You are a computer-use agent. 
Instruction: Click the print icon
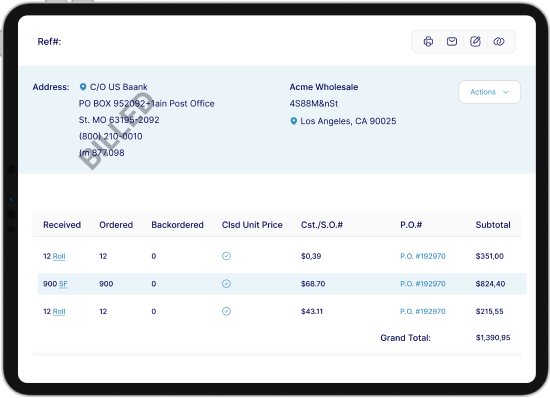point(428,41)
